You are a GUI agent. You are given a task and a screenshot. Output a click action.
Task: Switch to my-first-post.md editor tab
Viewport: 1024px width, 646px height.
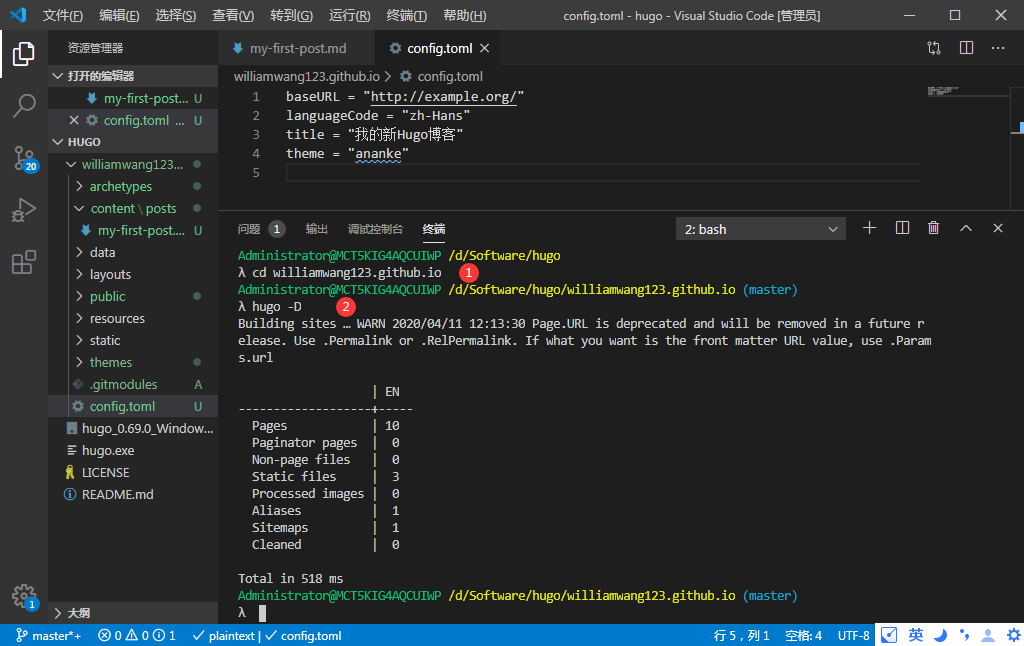296,48
